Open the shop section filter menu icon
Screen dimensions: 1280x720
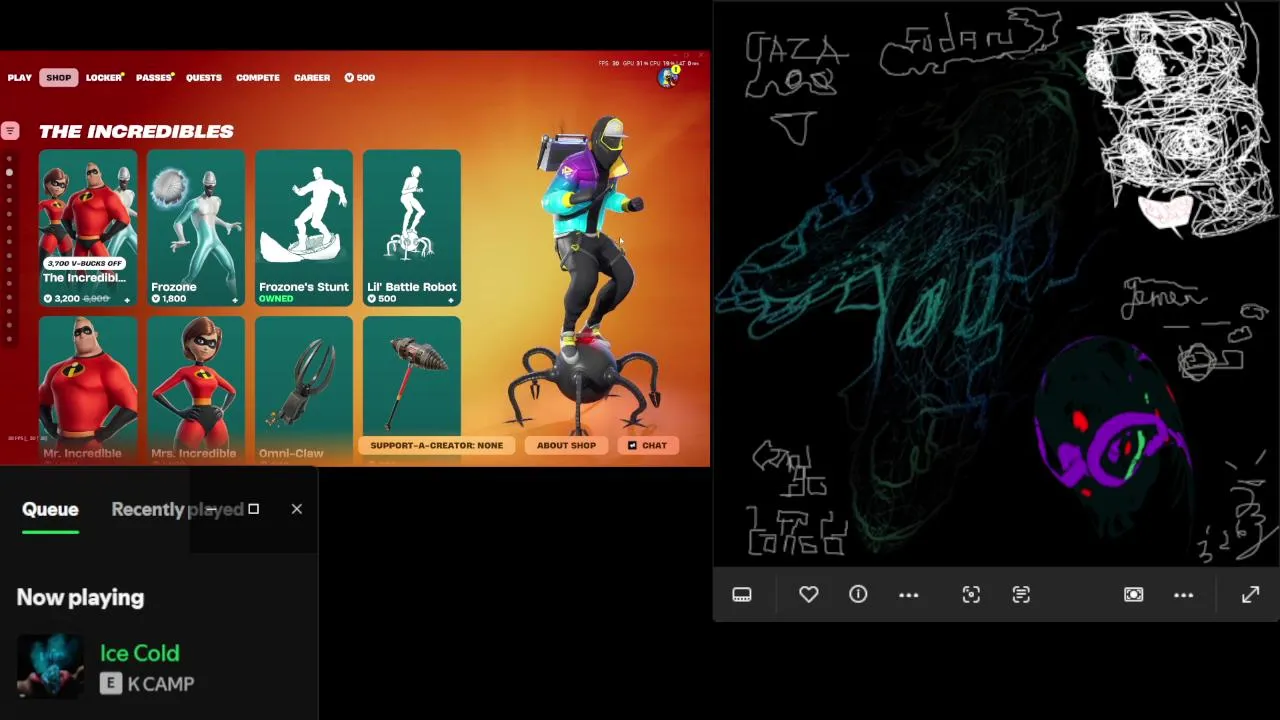click(10, 131)
